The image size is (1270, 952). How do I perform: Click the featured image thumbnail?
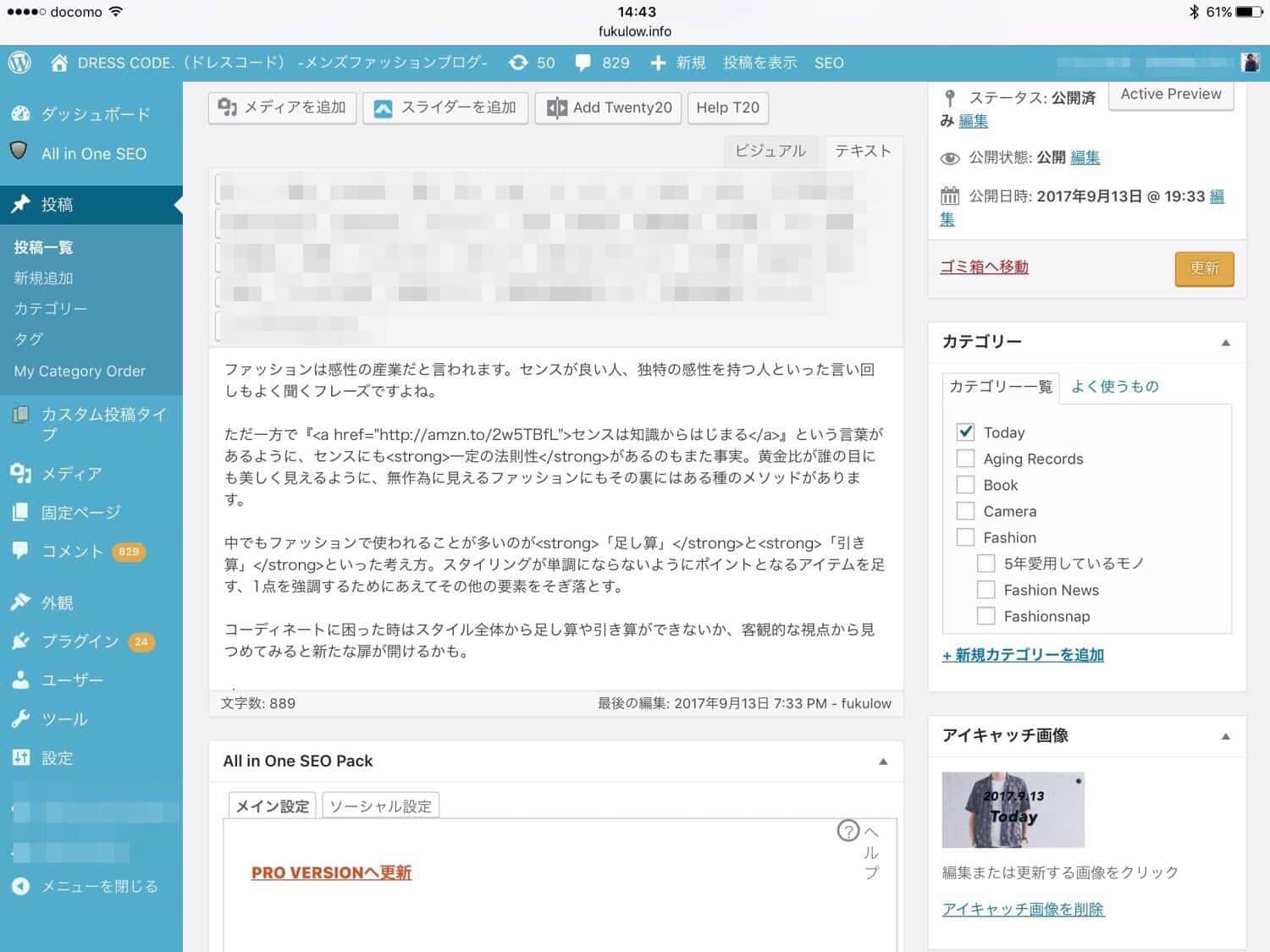coord(1013,810)
